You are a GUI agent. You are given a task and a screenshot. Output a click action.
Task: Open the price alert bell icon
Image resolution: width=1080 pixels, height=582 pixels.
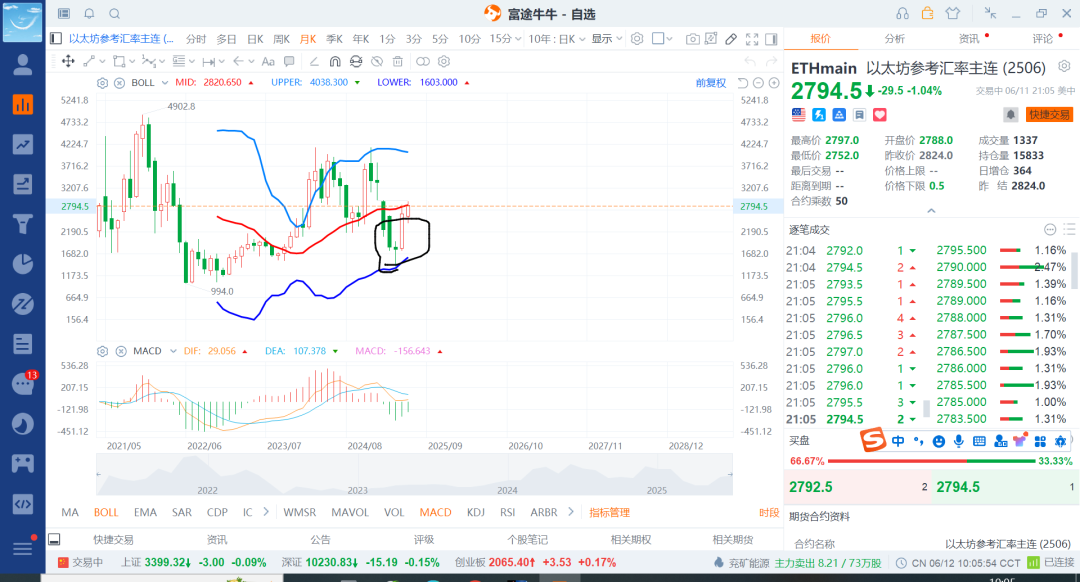[x=1010, y=115]
